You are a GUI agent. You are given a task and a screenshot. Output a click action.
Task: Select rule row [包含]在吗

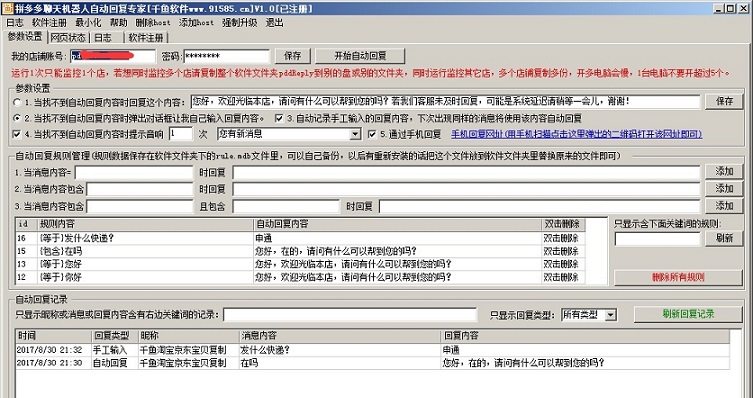pyautogui.click(x=301, y=251)
